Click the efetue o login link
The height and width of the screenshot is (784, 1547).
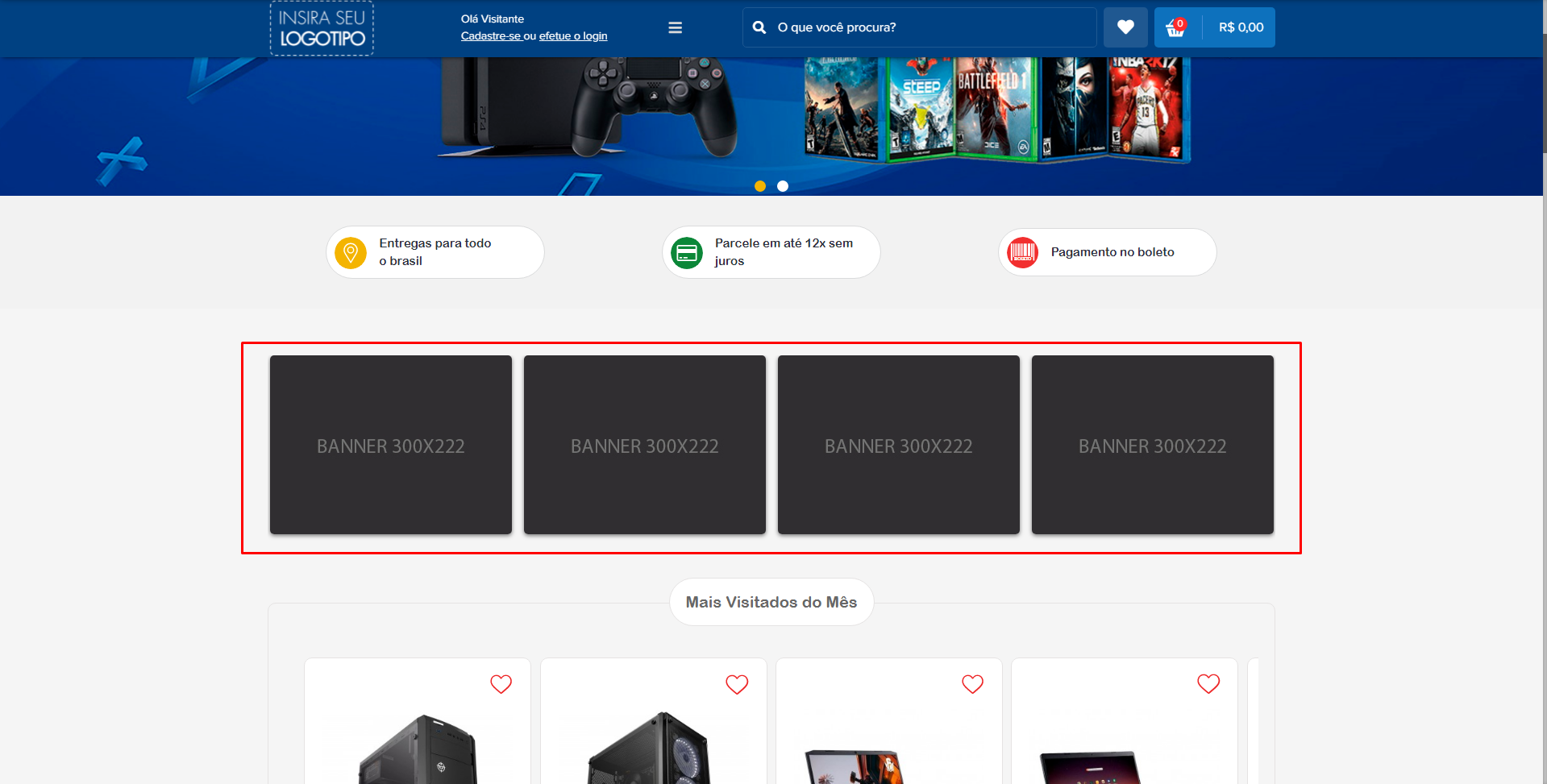click(573, 36)
